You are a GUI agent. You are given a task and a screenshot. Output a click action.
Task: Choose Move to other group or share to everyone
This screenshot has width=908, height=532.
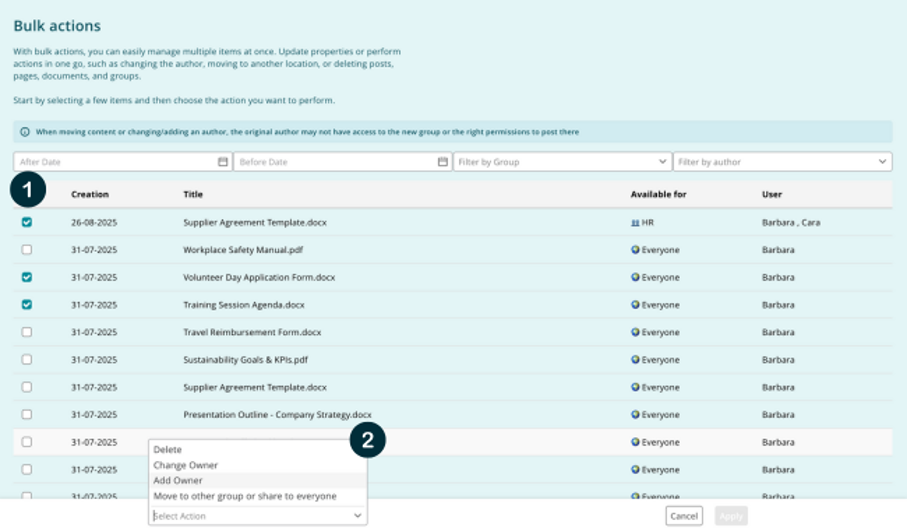[x=258, y=496]
